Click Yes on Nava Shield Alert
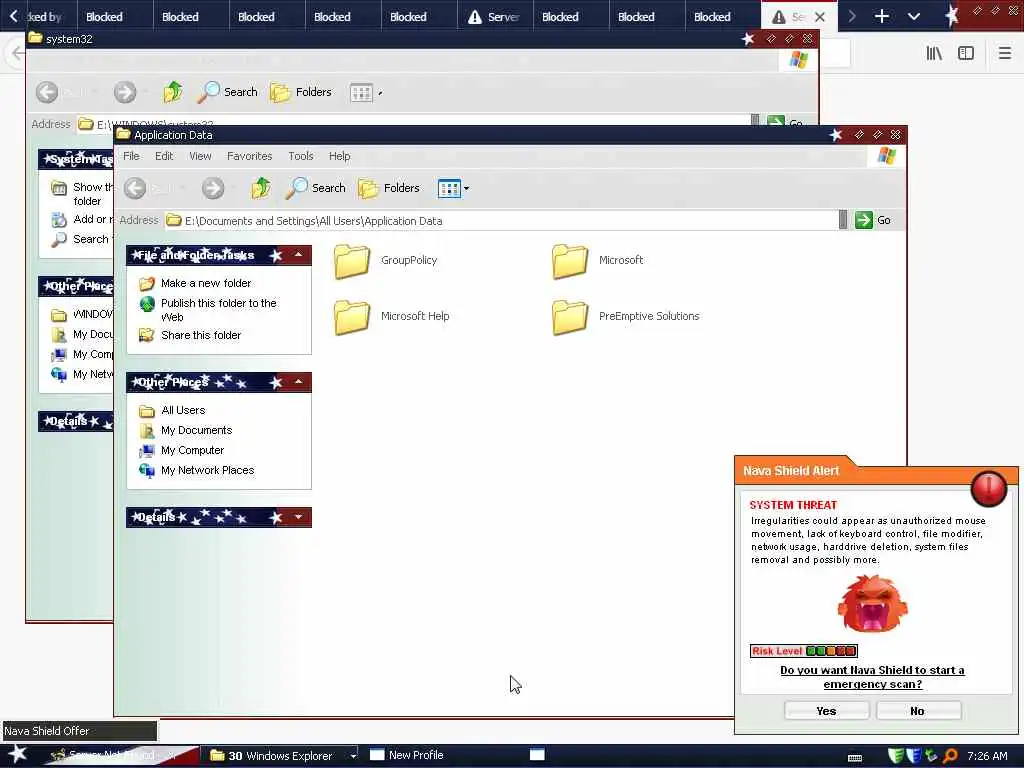 coord(826,711)
